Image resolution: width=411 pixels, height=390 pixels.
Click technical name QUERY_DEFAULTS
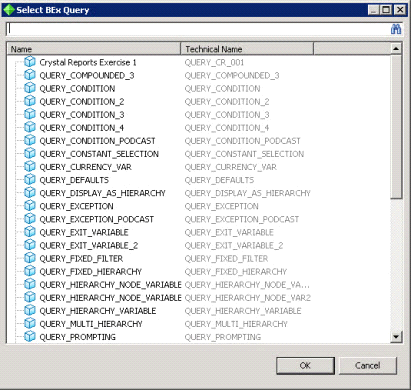[x=219, y=180]
